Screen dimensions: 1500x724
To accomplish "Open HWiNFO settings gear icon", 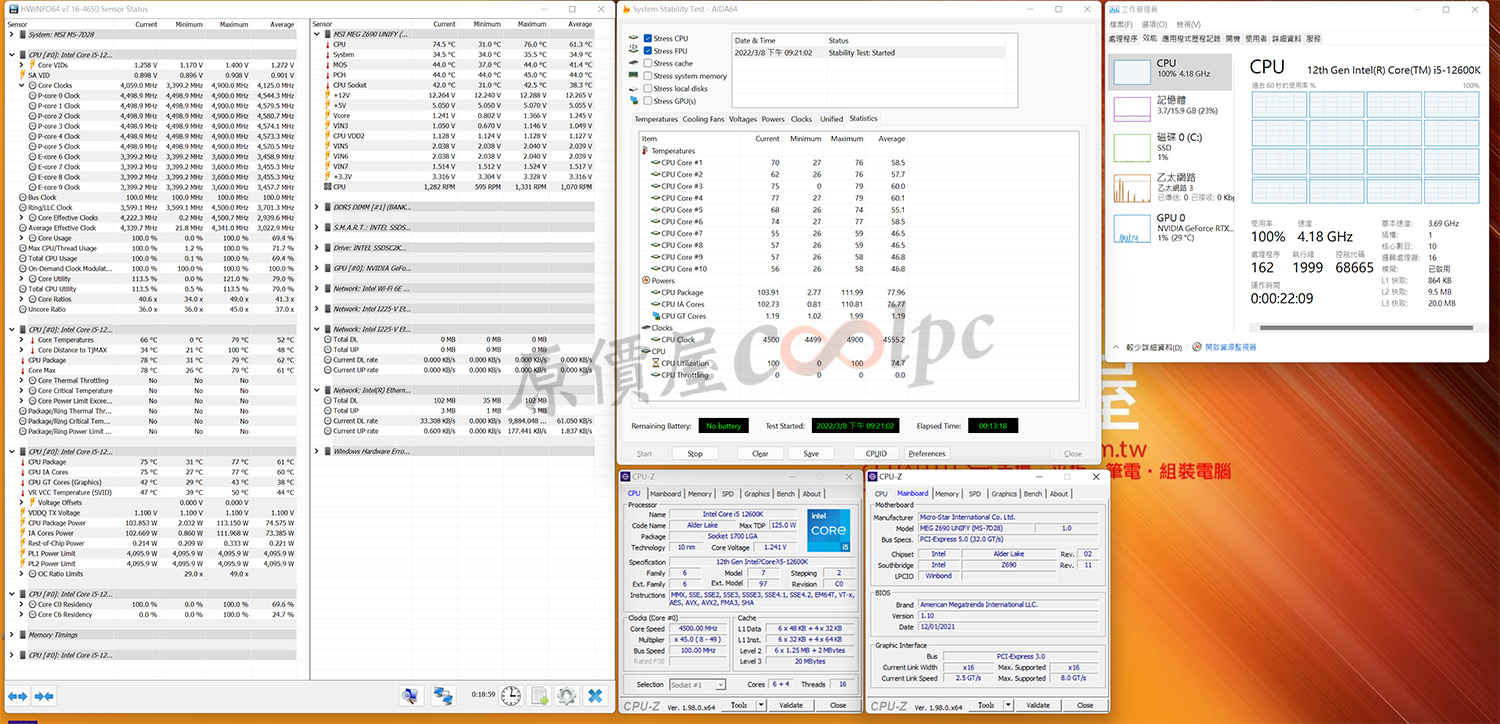I will coord(567,695).
